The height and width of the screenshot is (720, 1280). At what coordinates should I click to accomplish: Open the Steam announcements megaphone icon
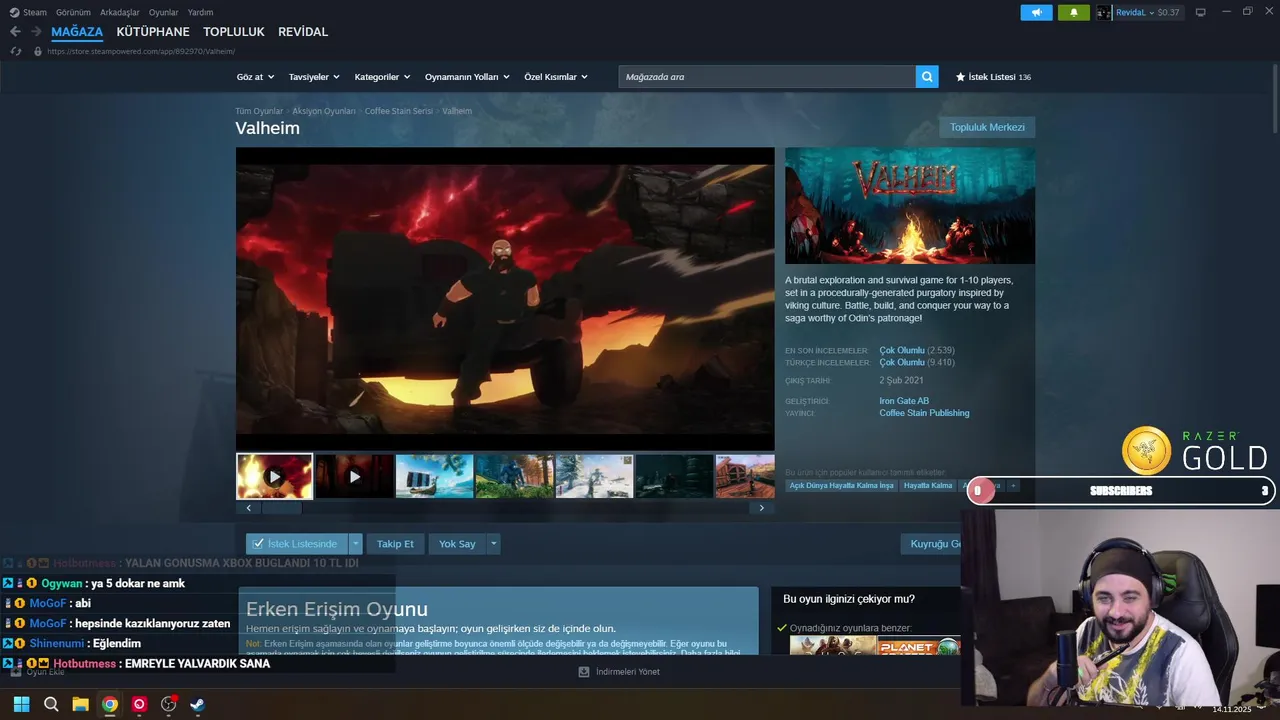1036,12
